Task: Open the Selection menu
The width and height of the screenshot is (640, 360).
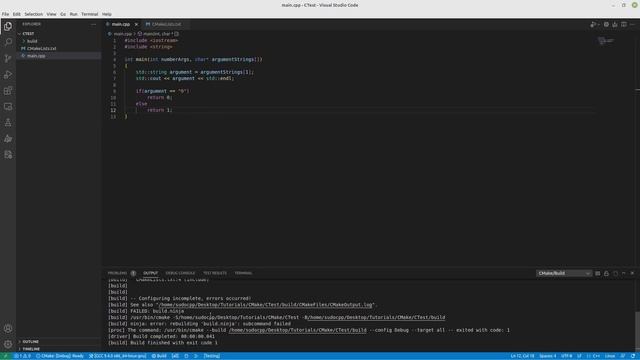Action: pos(33,14)
